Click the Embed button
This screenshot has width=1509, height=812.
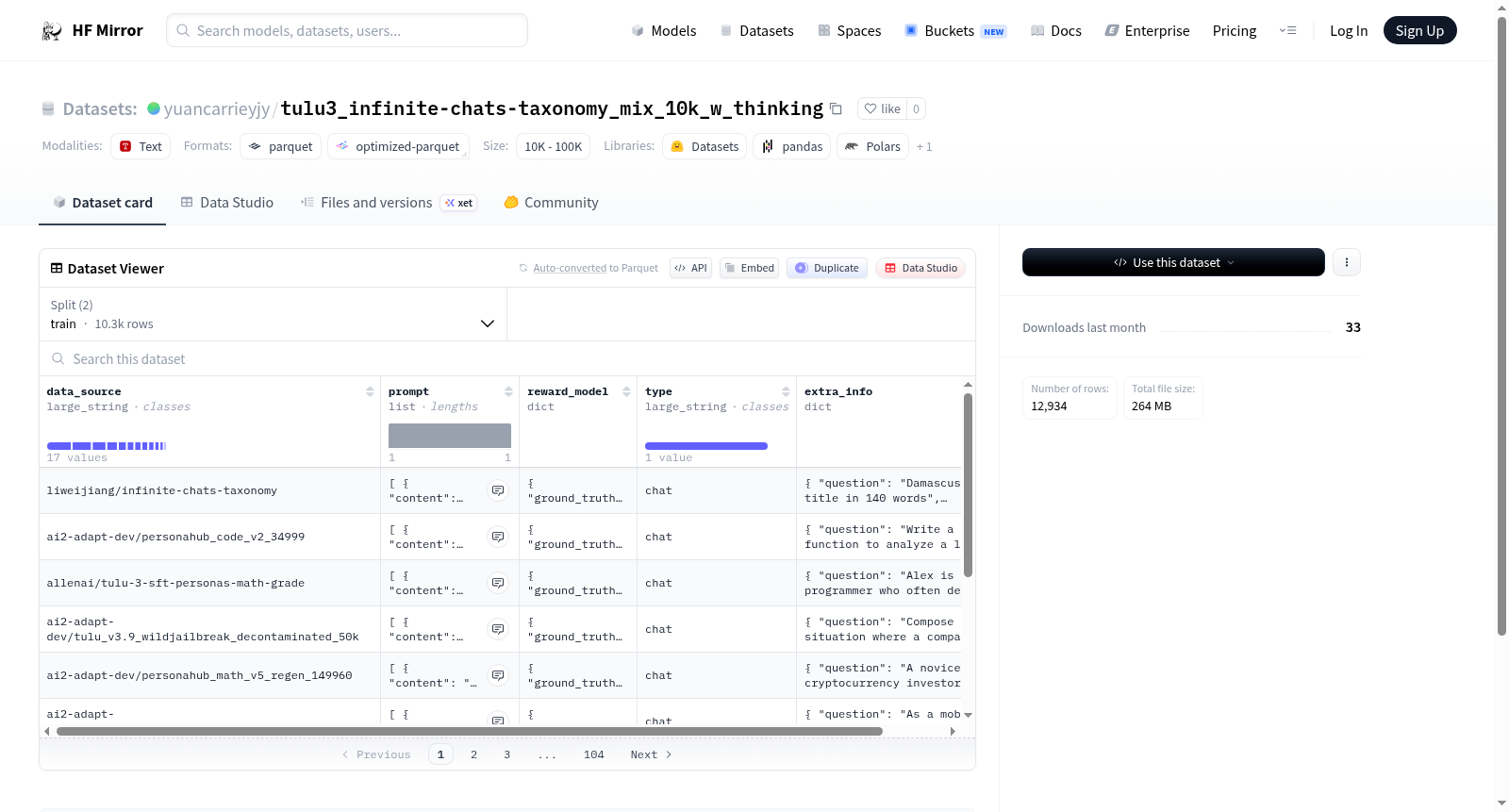coord(750,268)
